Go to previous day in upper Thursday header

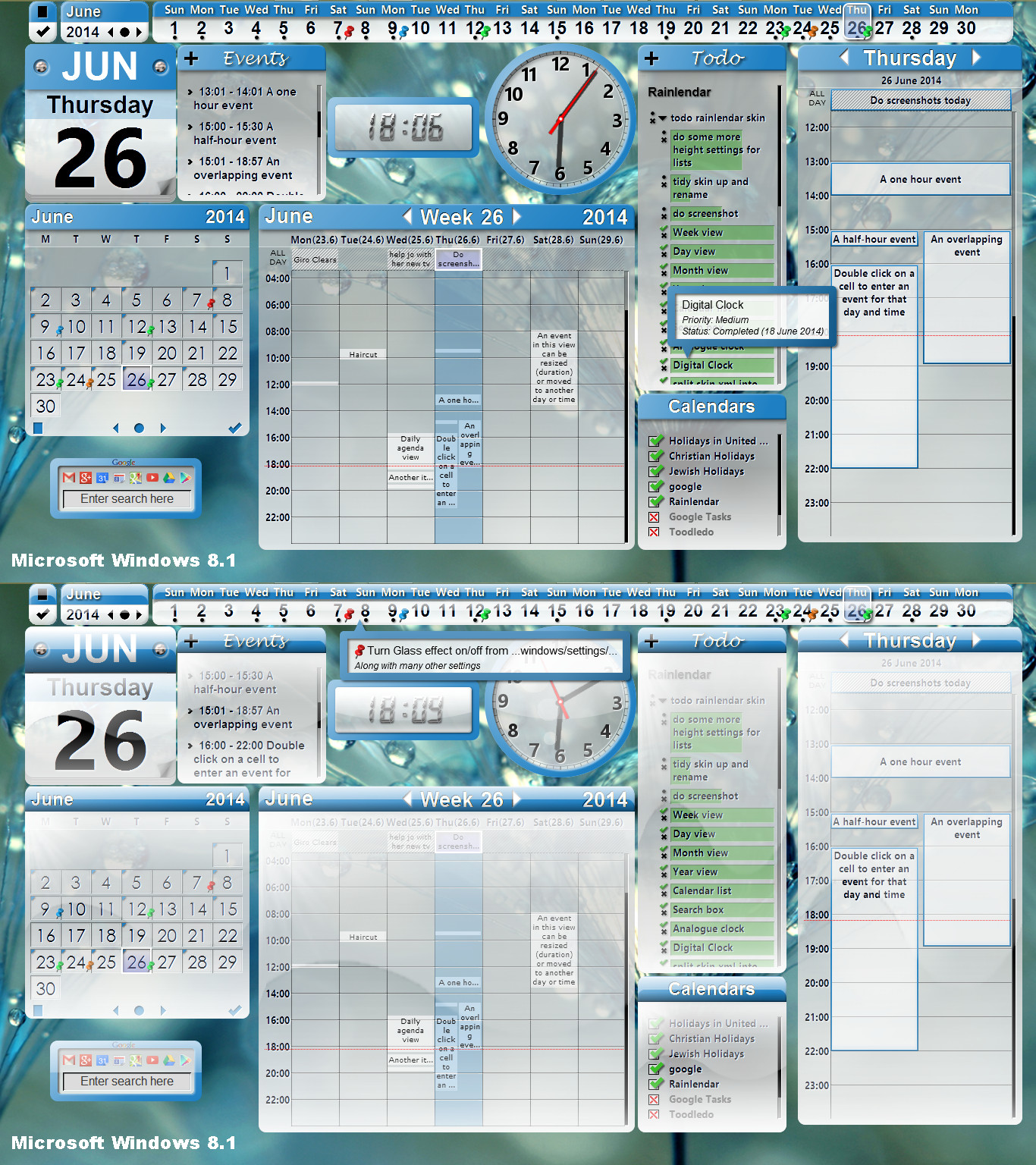pos(844,58)
